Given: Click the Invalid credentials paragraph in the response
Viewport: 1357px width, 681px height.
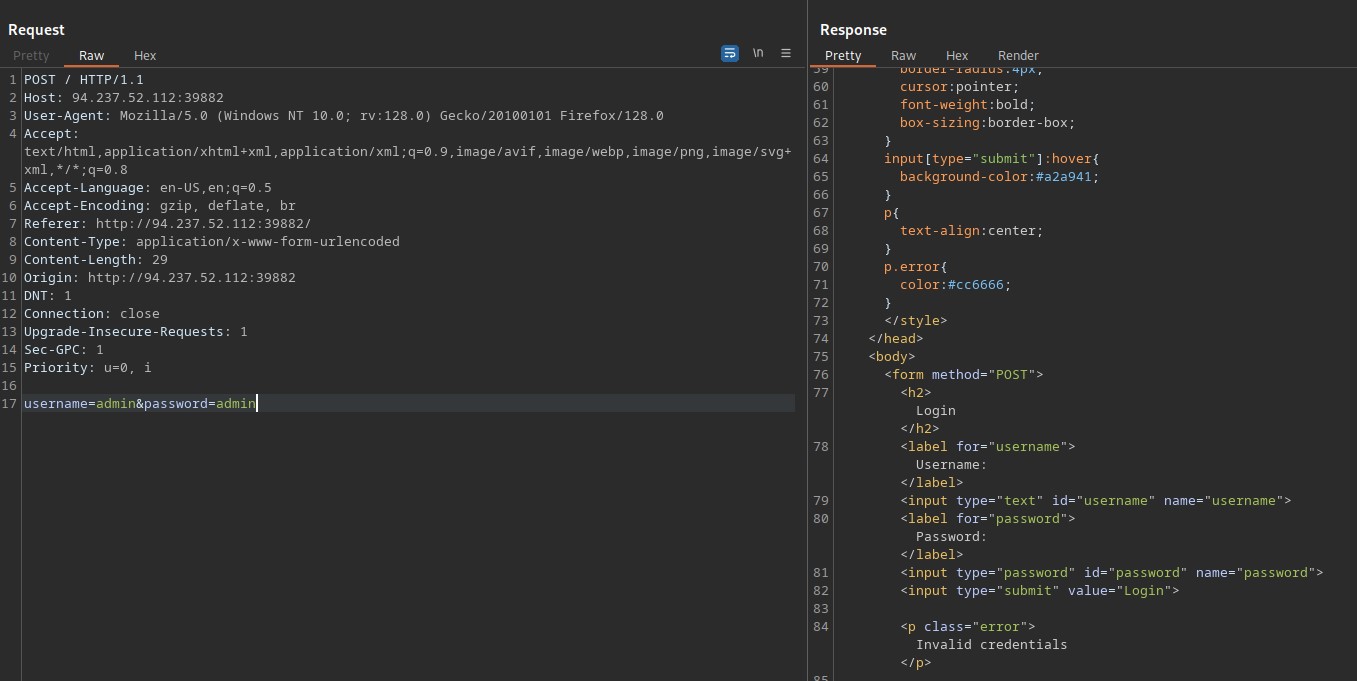Looking at the screenshot, I should pyautogui.click(x=992, y=644).
